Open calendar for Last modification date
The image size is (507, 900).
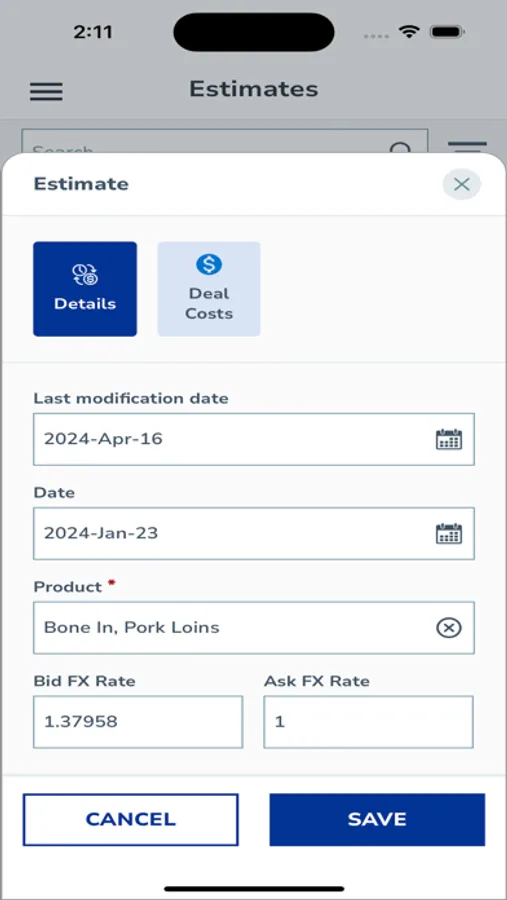448,439
